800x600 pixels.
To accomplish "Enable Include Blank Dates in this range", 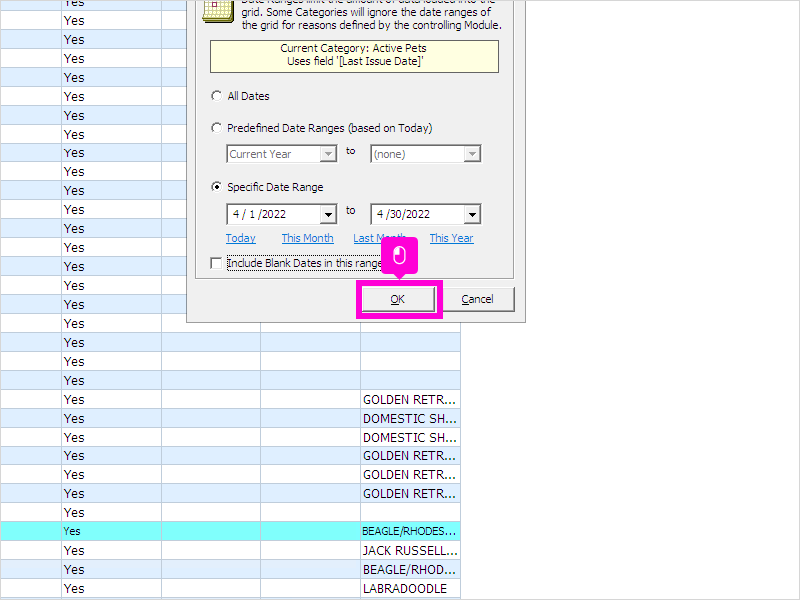I will point(216,263).
